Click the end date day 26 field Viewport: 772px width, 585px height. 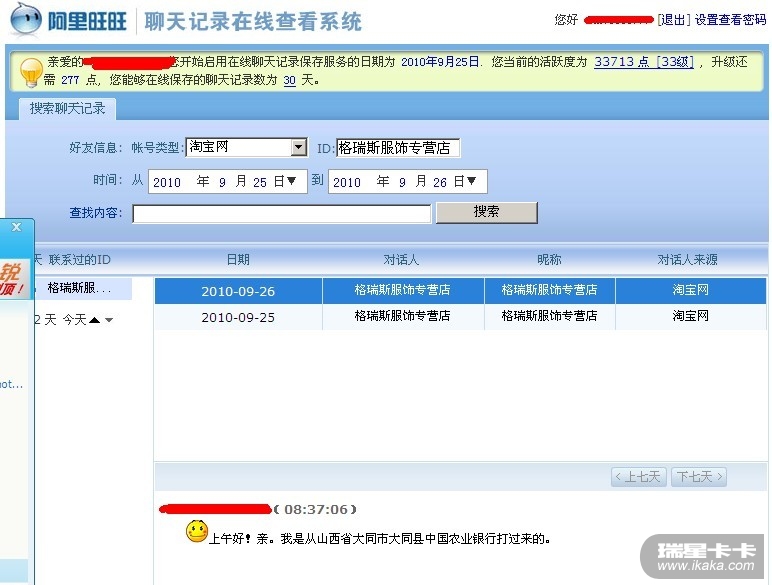click(440, 182)
